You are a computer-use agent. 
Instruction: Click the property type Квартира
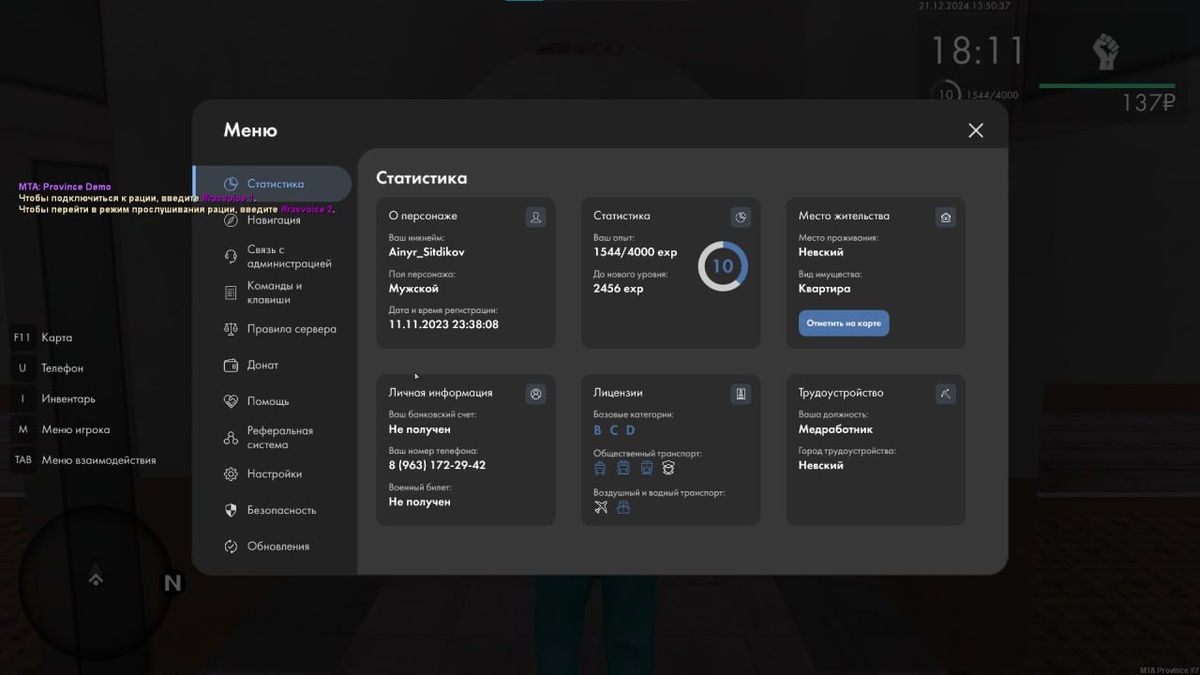(825, 288)
